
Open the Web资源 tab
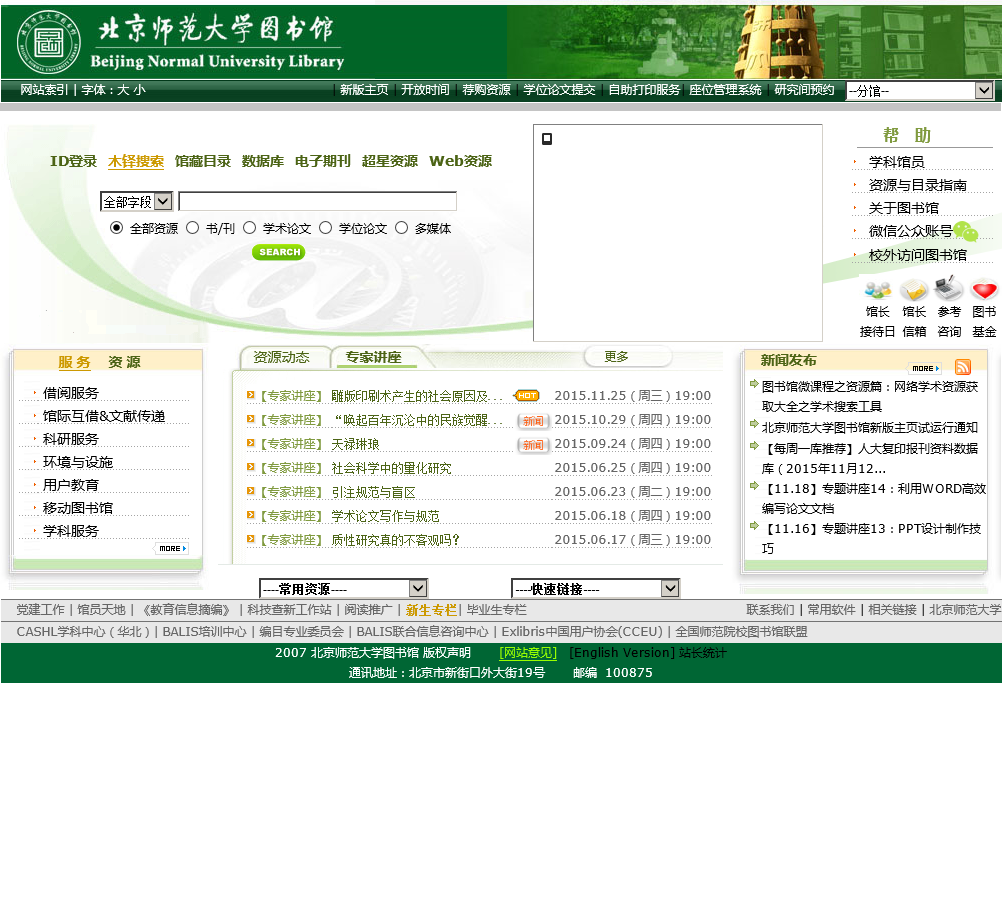pyautogui.click(x=460, y=162)
